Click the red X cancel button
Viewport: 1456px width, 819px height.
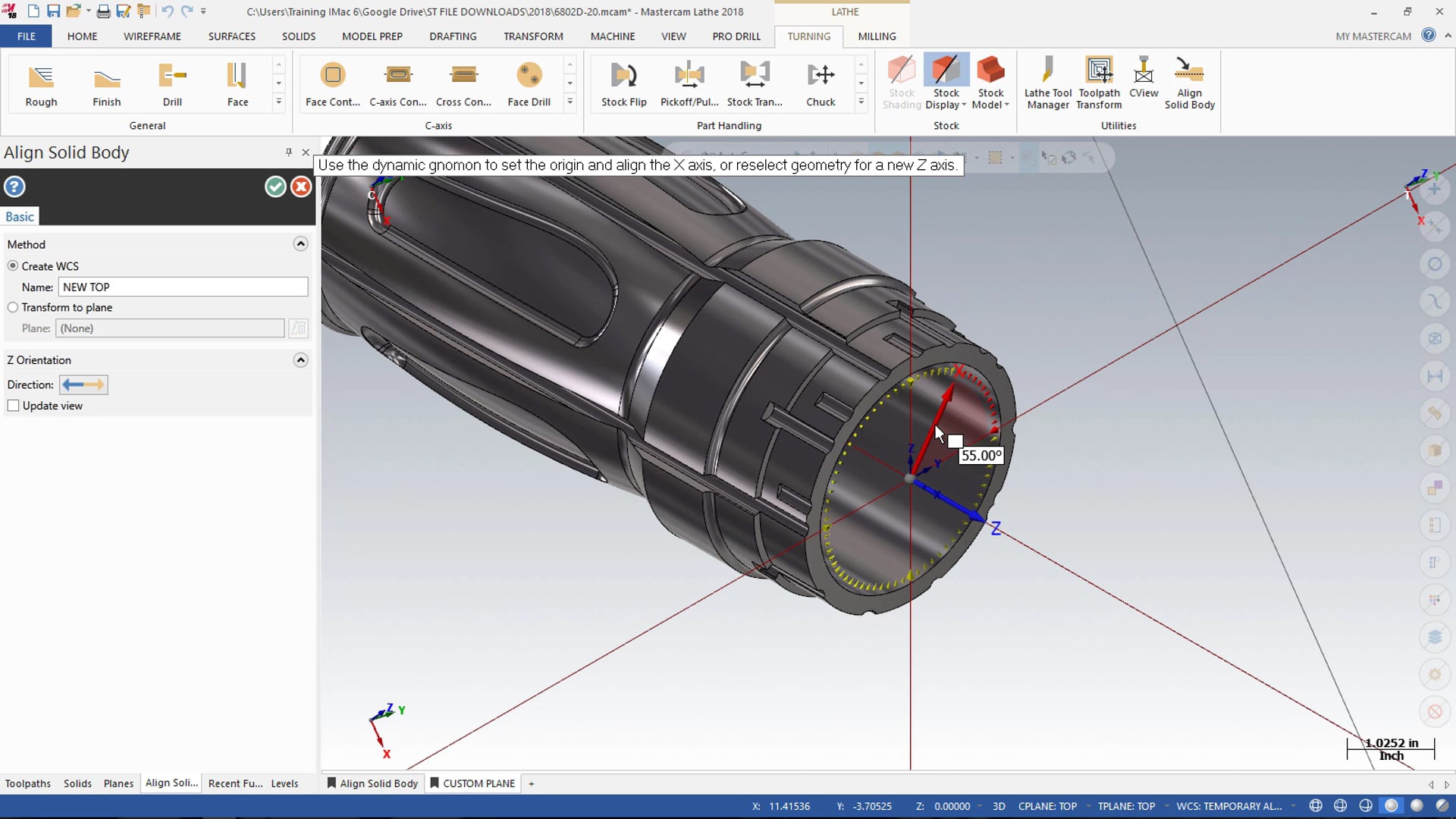pyautogui.click(x=300, y=187)
